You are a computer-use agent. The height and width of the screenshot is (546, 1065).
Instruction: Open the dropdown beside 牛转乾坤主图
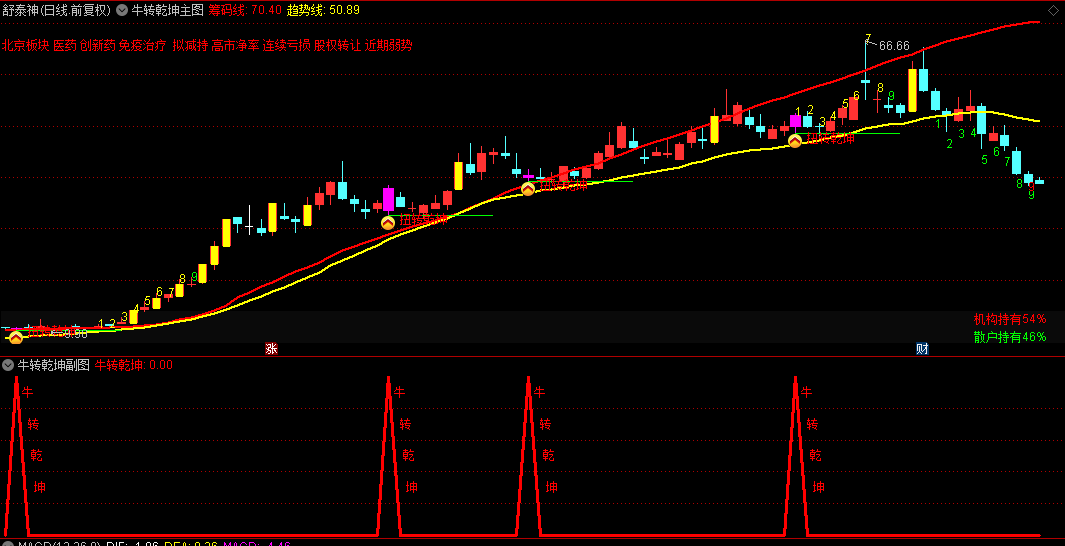pos(122,10)
